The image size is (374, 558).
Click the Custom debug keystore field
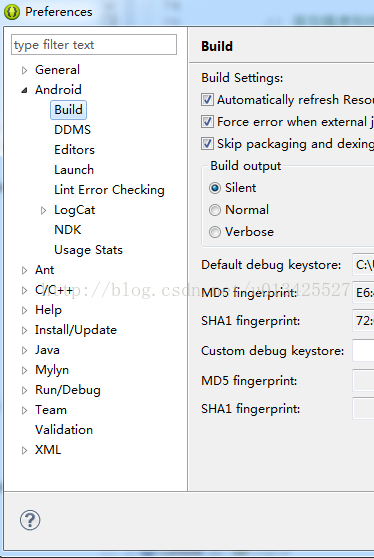point(363,351)
